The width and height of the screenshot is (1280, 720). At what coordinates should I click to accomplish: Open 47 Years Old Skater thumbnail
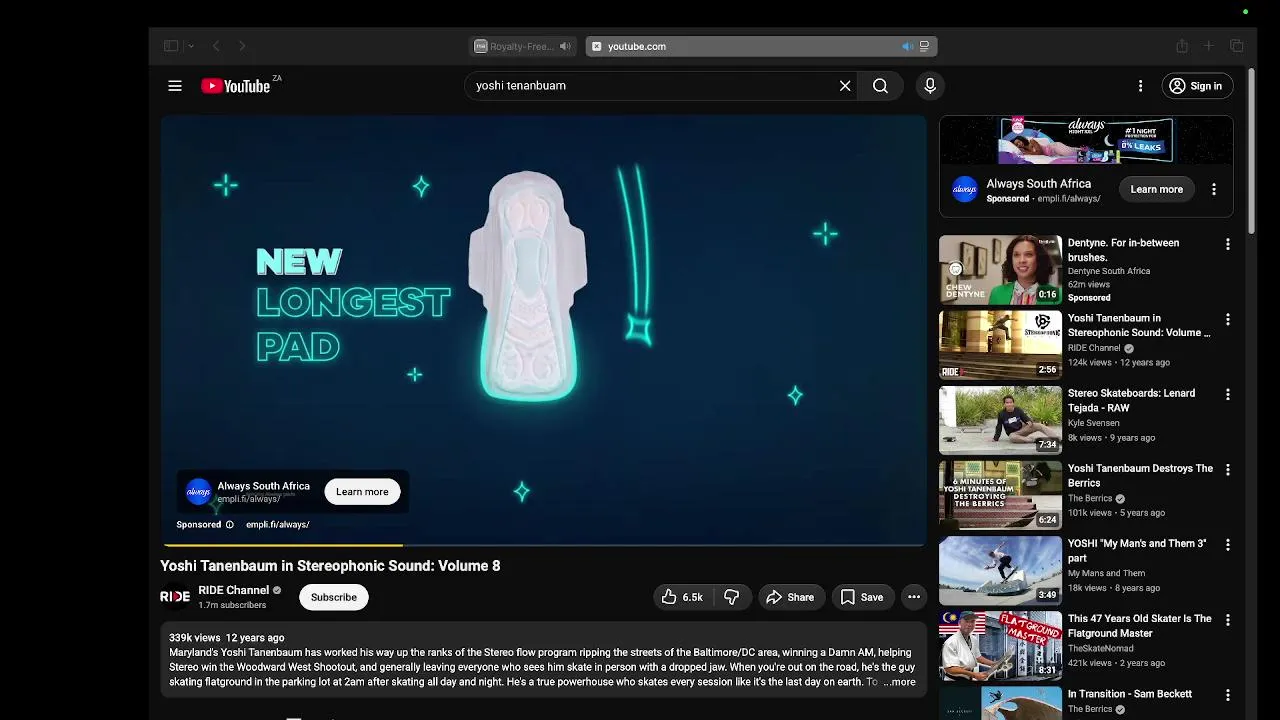(x=1000, y=644)
